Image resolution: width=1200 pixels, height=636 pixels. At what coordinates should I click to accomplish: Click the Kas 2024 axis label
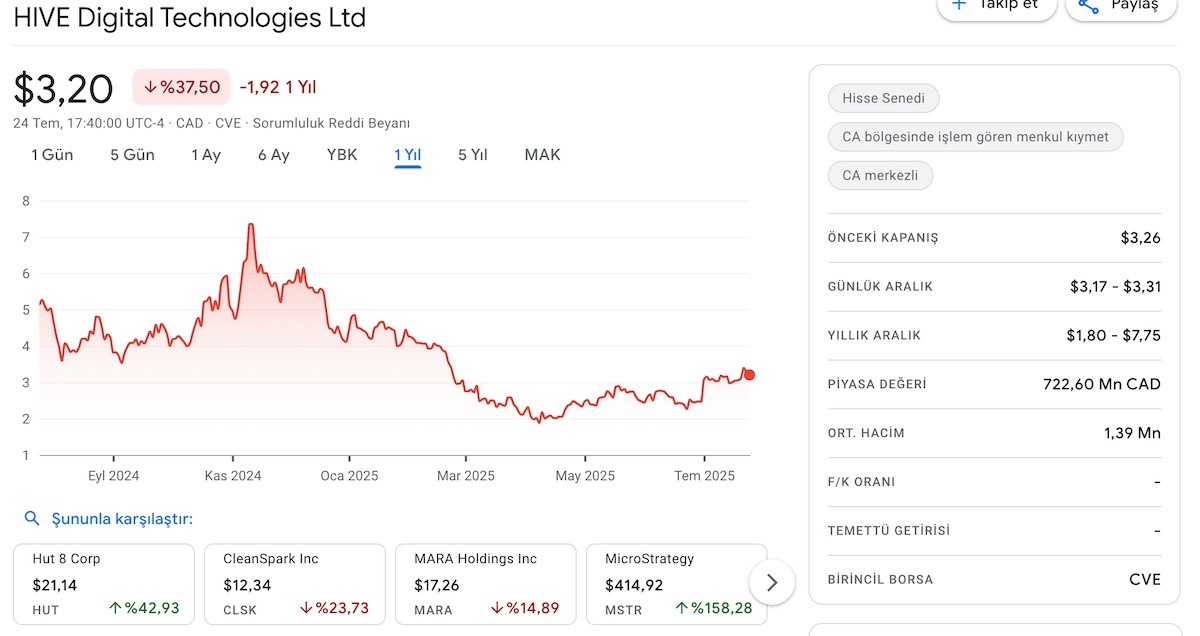coord(233,476)
